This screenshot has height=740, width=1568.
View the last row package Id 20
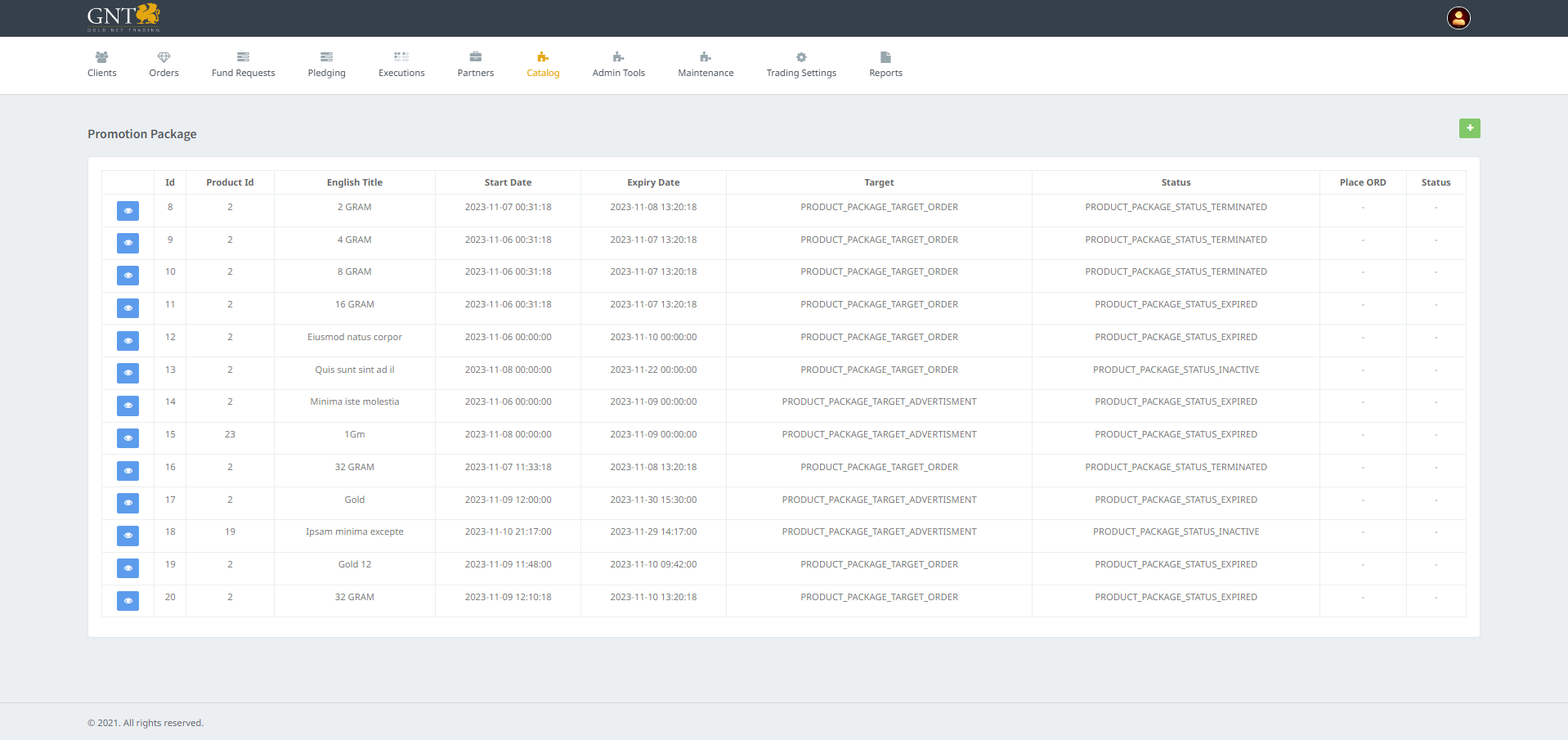pyautogui.click(x=128, y=601)
